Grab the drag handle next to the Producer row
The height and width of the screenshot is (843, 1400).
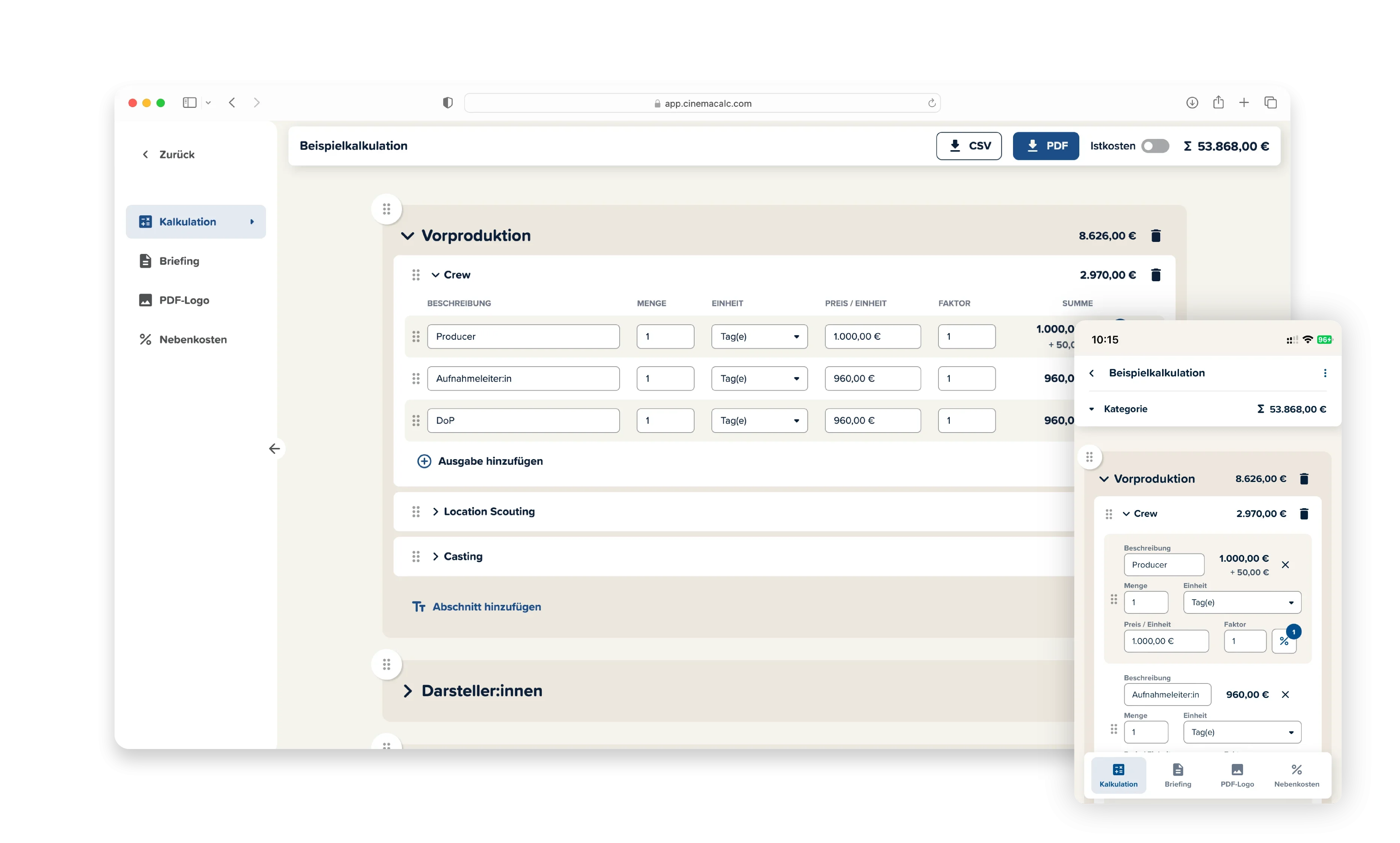pyautogui.click(x=416, y=337)
